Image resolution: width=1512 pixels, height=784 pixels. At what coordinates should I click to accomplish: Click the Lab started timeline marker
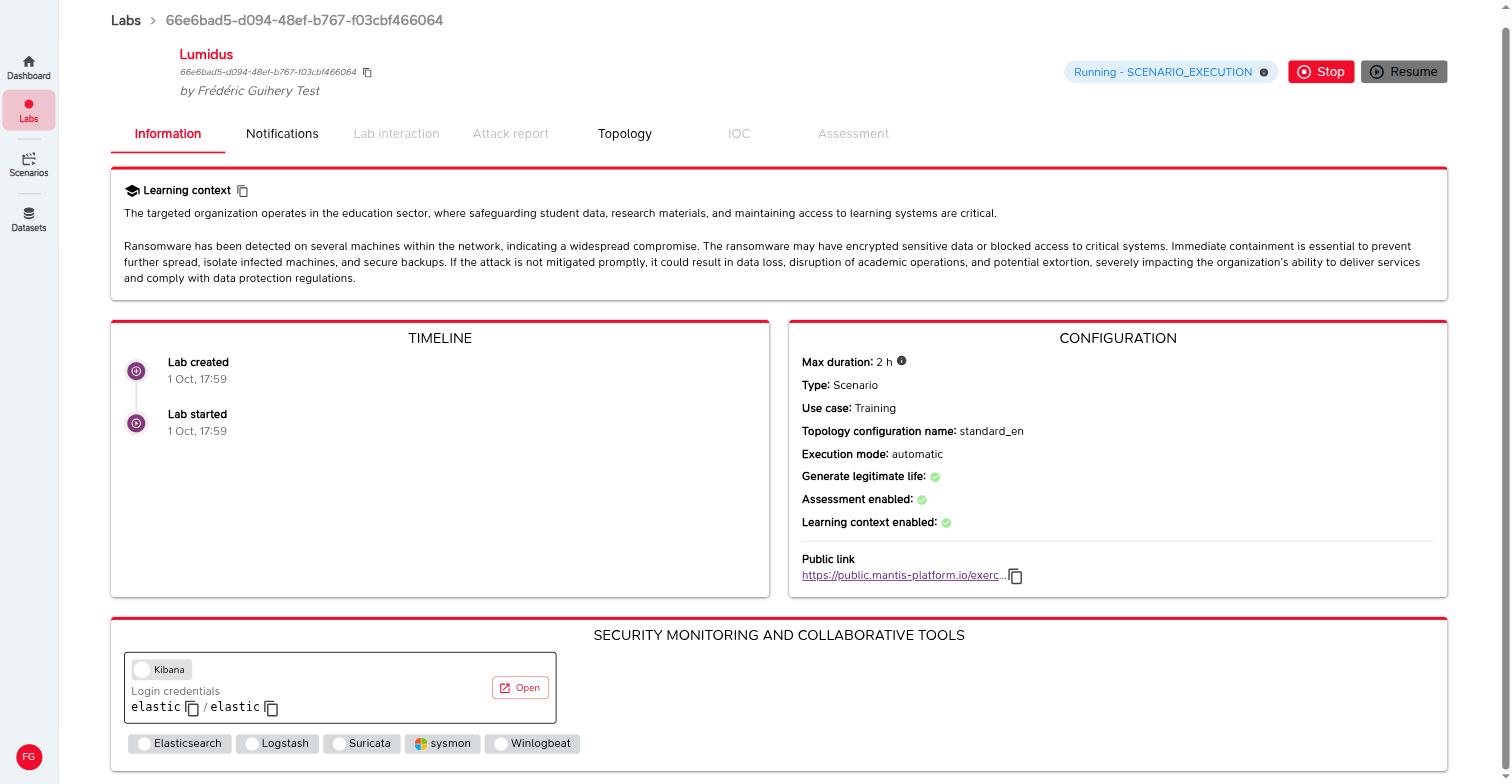pyautogui.click(x=136, y=423)
